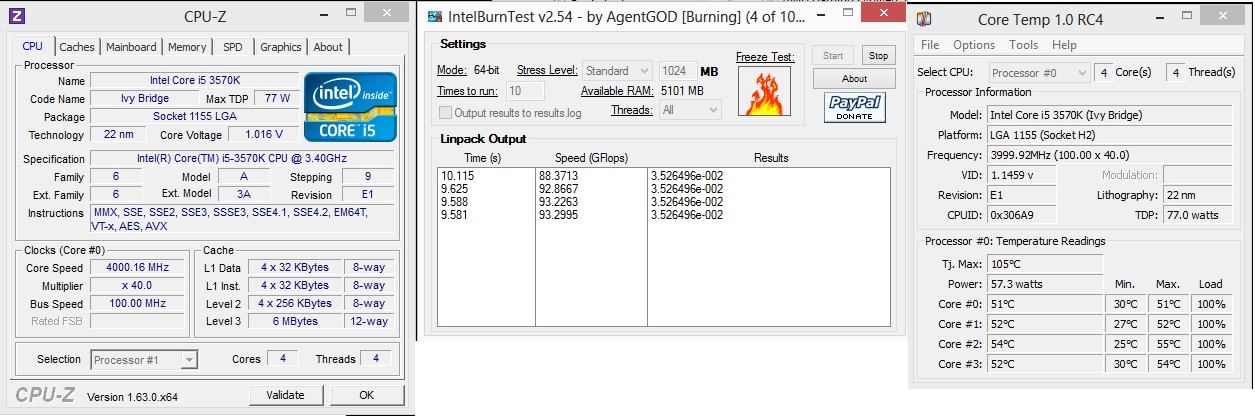Click the Code Name Ivy Bridge field
Viewport: 1255px width, 416px height.
[x=144, y=98]
